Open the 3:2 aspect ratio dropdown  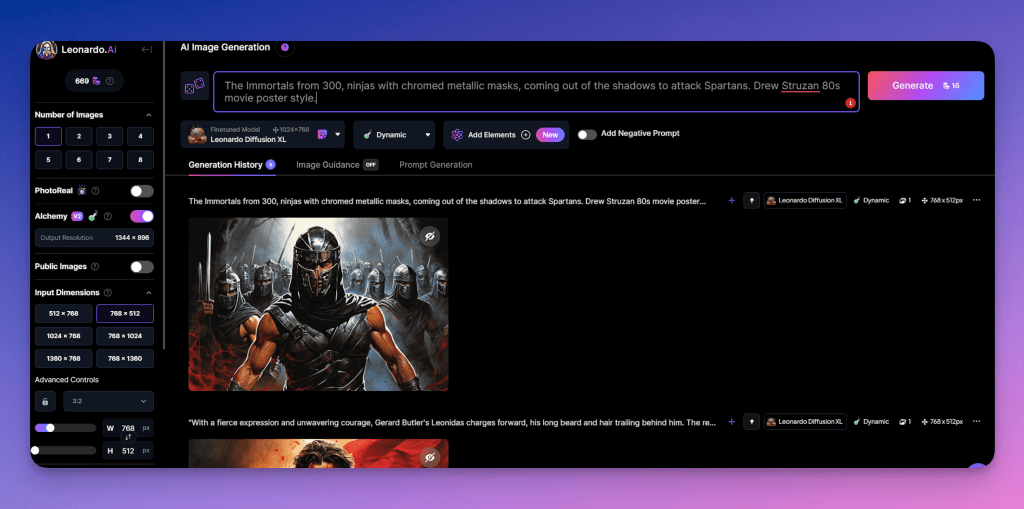click(108, 401)
